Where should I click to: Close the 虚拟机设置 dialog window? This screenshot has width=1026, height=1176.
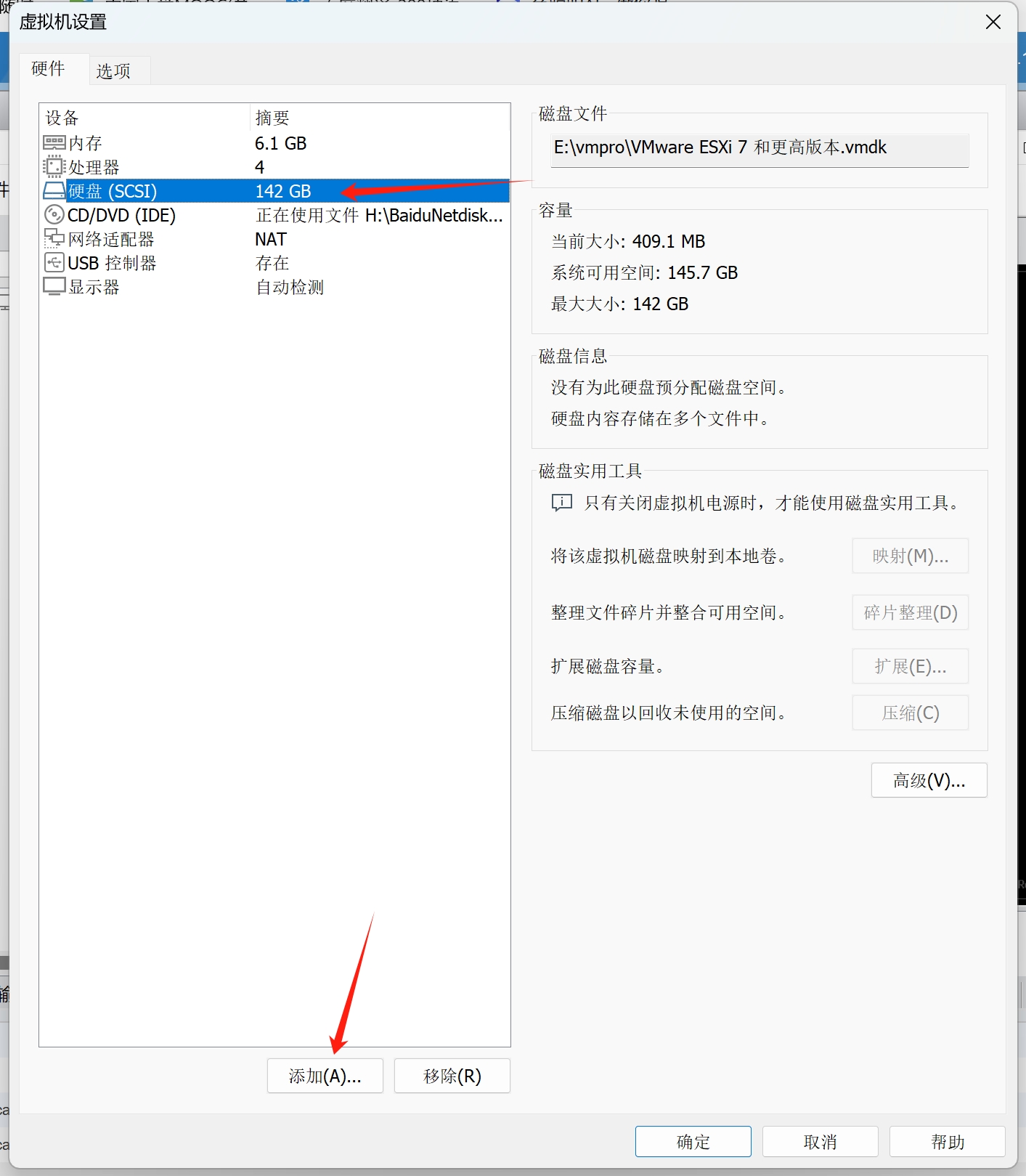tap(993, 23)
